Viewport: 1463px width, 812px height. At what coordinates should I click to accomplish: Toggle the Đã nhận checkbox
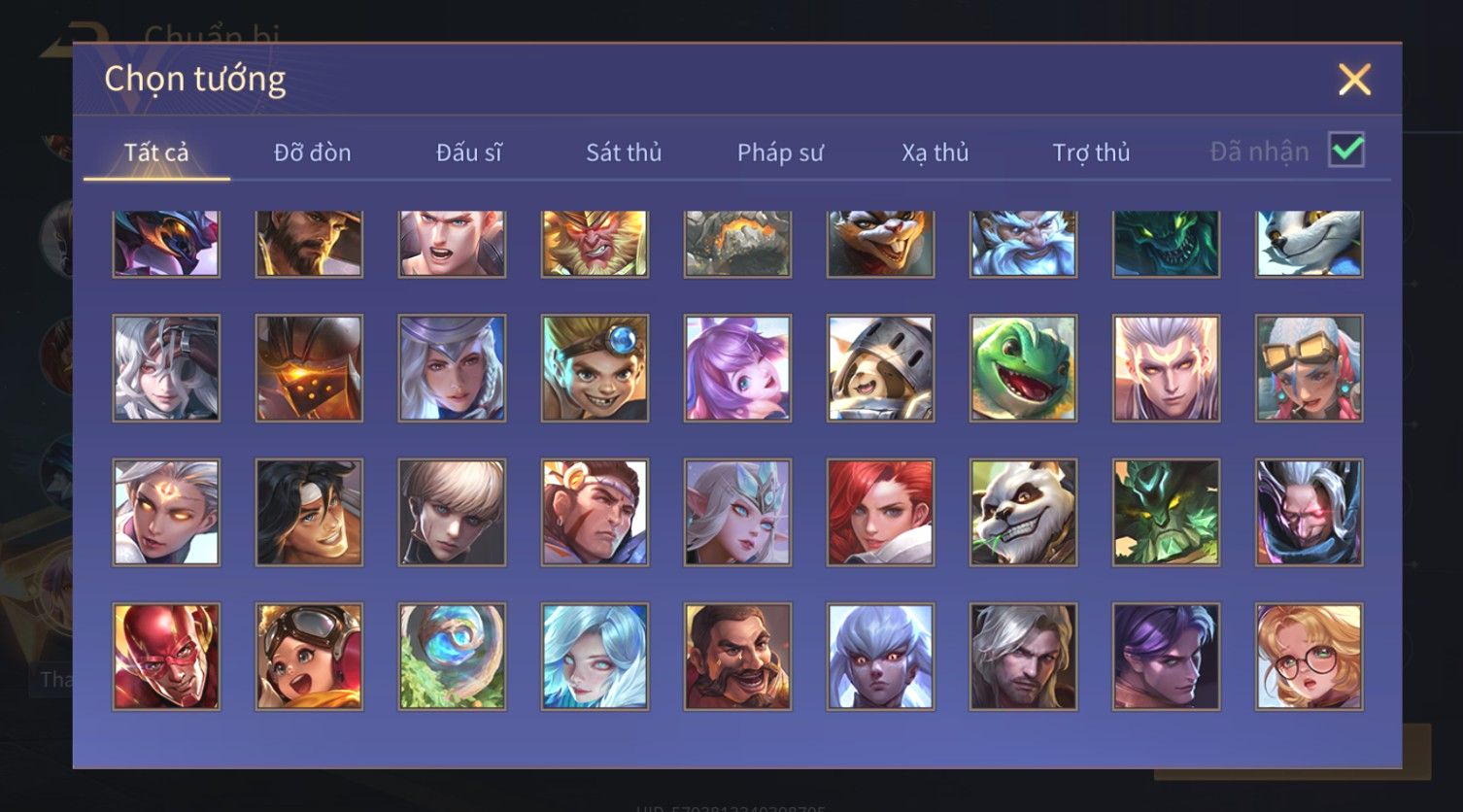coord(1346,151)
